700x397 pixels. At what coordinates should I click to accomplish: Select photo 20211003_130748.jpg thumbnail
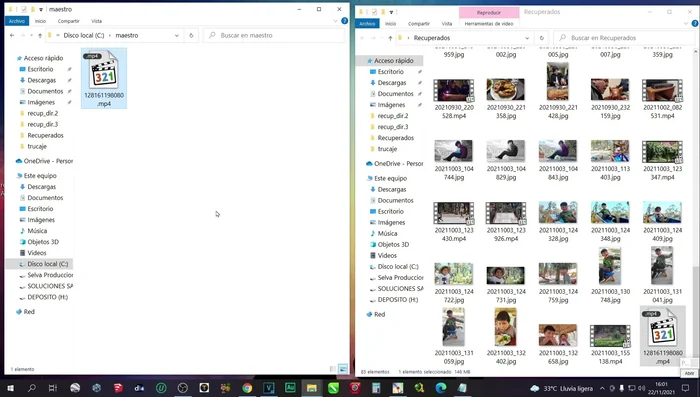point(610,265)
